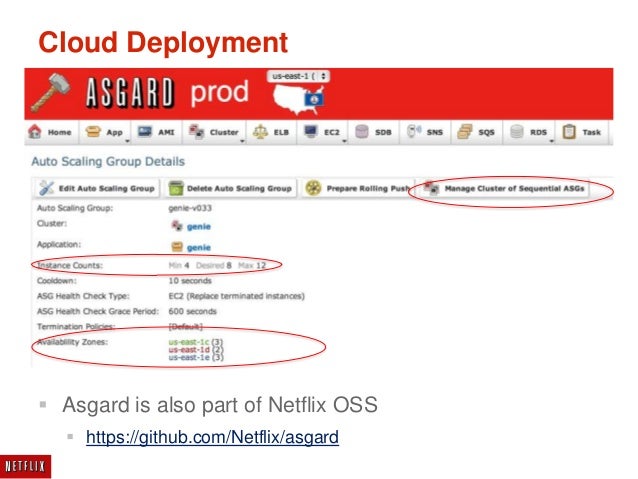Click the Home house icon
Screen dimensions: 638x479
(35, 131)
